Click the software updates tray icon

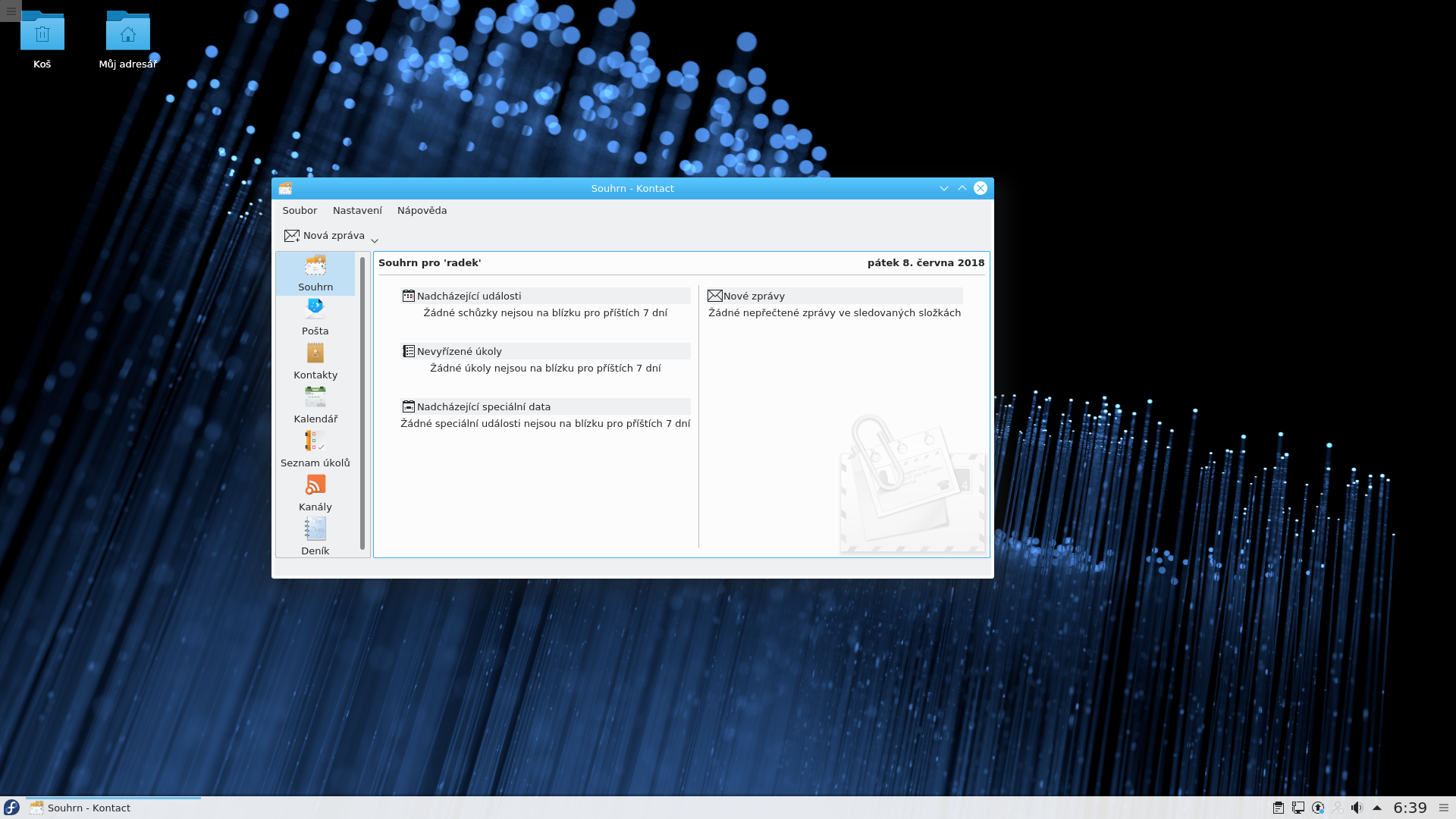tap(1318, 808)
